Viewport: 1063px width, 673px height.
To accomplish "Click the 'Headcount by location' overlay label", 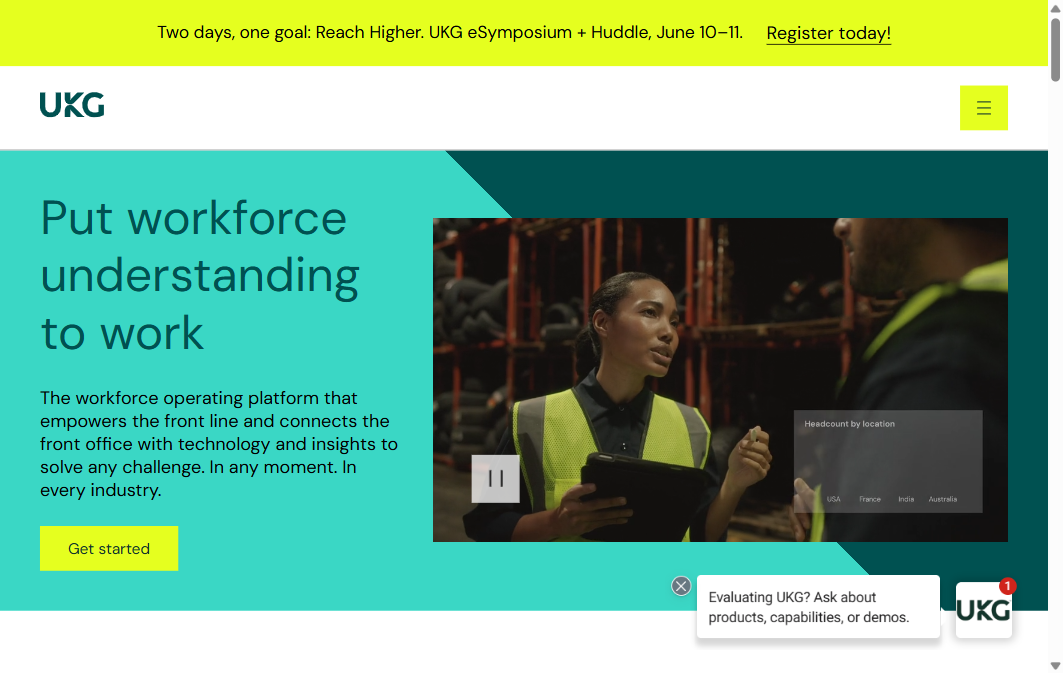I will [849, 424].
